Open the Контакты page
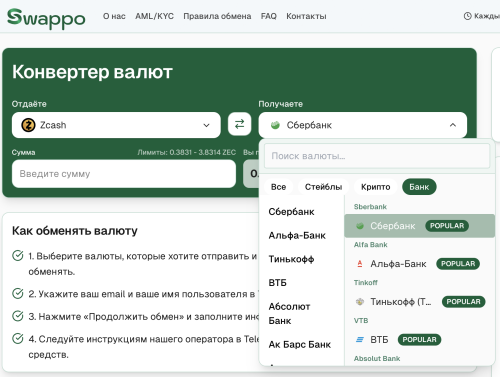The width and height of the screenshot is (500, 377). tap(306, 16)
